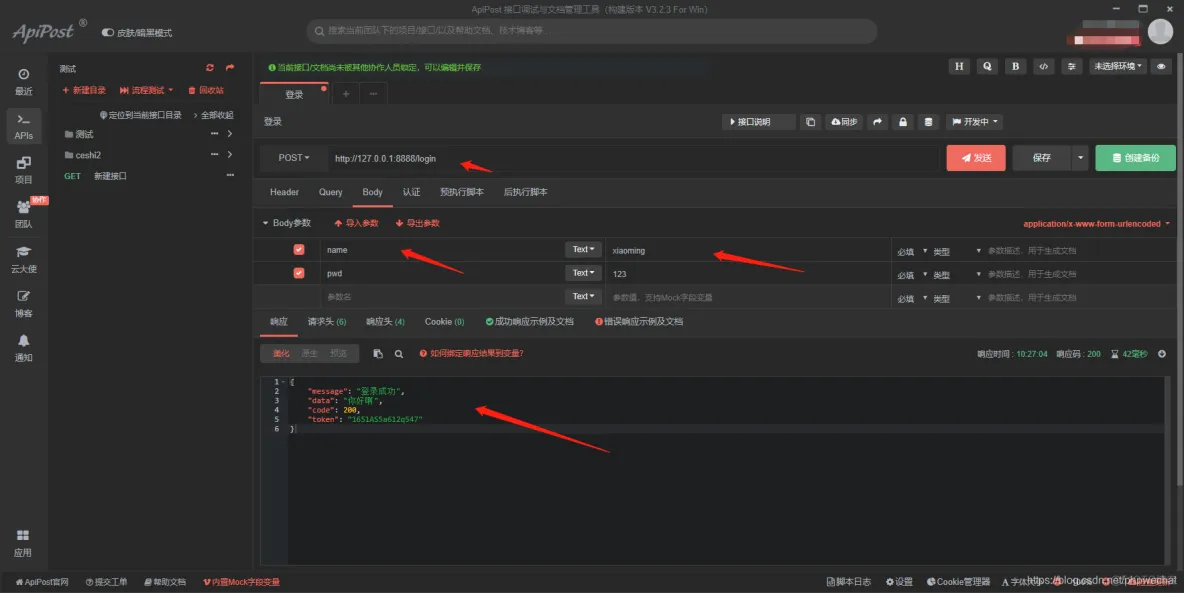Click the request URL input field

[x=633, y=158]
